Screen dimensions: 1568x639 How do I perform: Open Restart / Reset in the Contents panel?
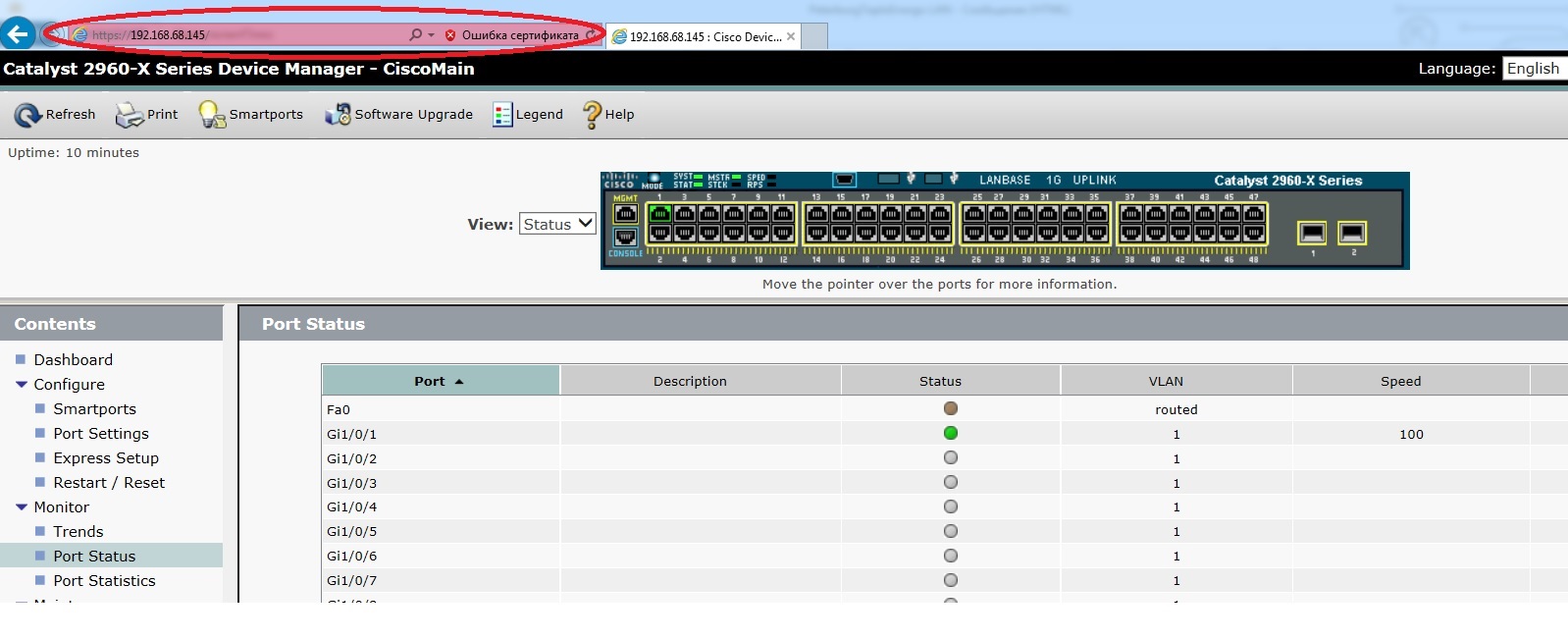pyautogui.click(x=109, y=483)
